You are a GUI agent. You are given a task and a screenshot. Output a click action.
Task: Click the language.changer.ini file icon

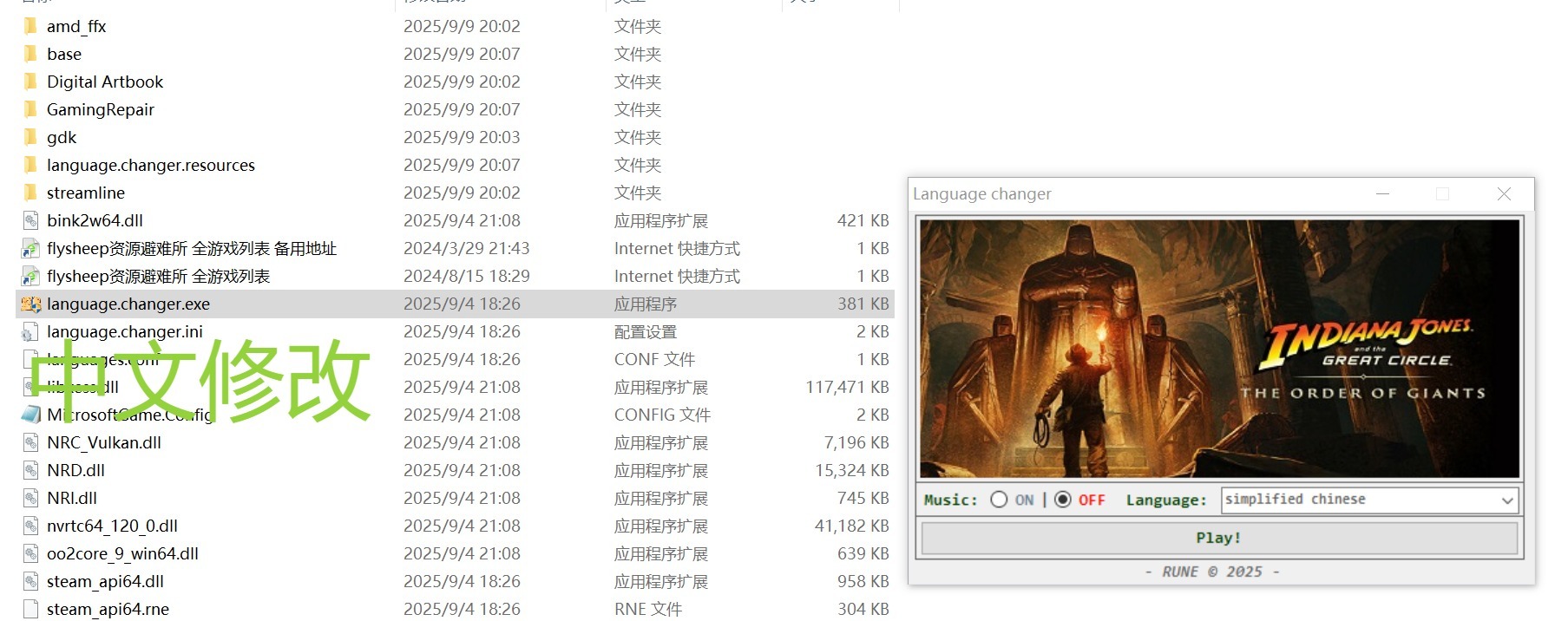point(31,332)
